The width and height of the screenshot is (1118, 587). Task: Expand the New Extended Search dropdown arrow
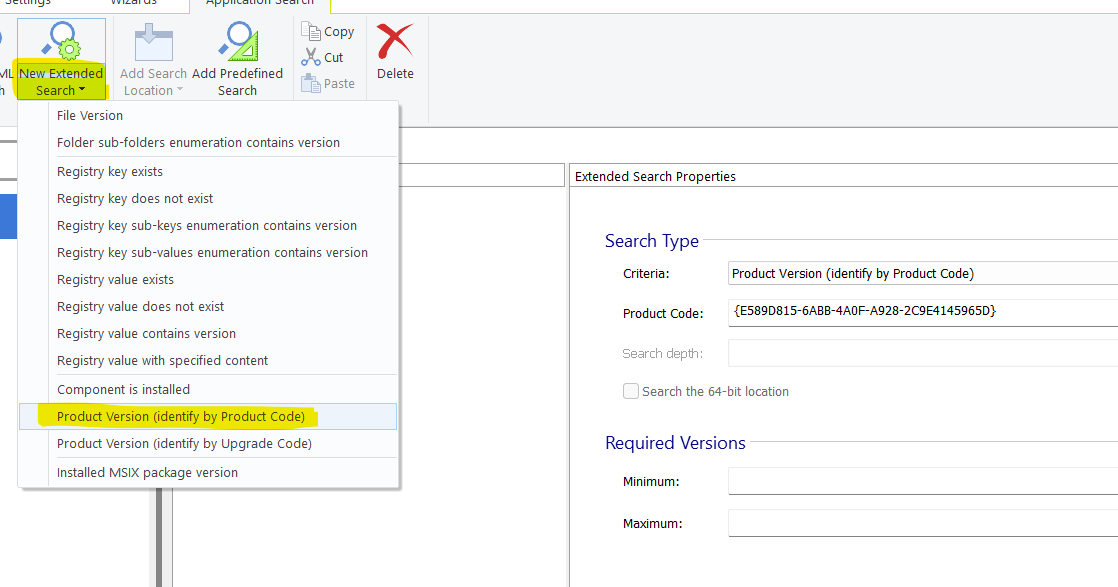pyautogui.click(x=82, y=91)
